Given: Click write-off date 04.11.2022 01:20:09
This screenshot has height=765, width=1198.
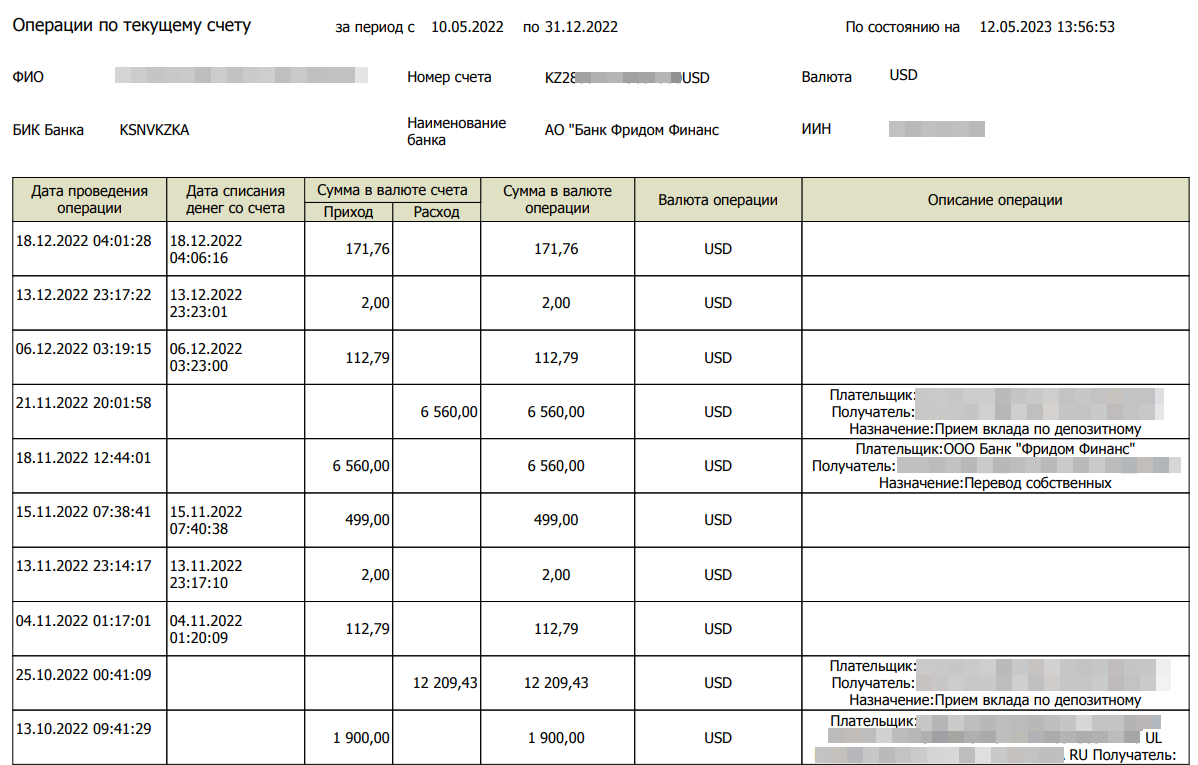Looking at the screenshot, I should [206, 630].
